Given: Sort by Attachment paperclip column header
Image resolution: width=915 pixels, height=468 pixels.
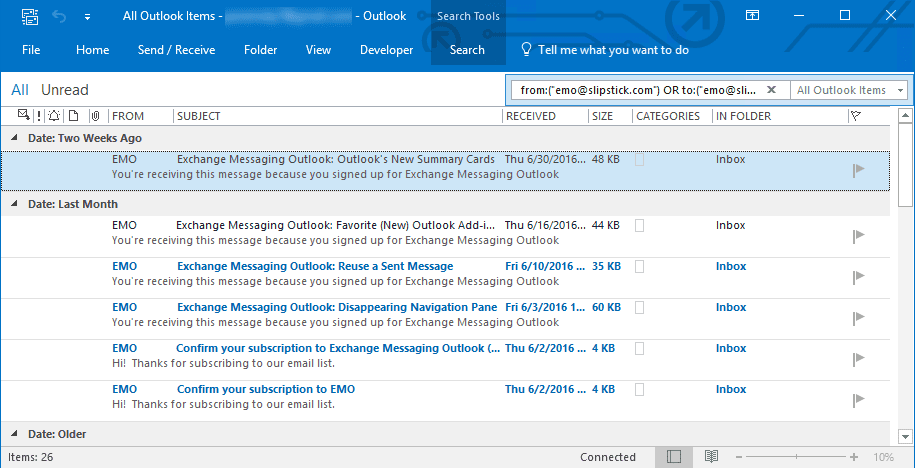Looking at the screenshot, I should [x=95, y=116].
